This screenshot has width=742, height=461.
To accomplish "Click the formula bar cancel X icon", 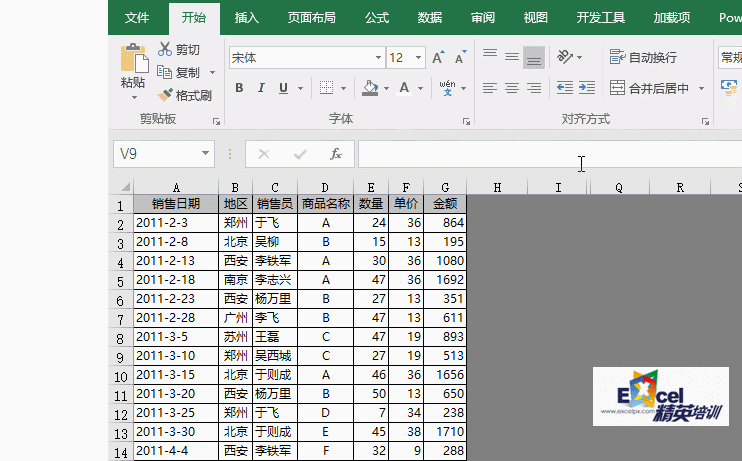I will pos(264,154).
